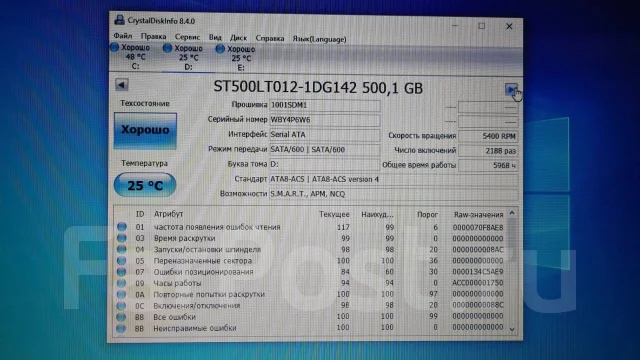640x360 pixels.
Task: Click the ID column header
Action: tap(140, 214)
